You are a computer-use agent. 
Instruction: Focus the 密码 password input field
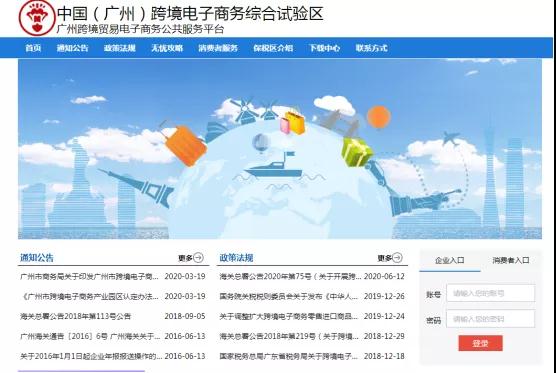[x=490, y=319]
